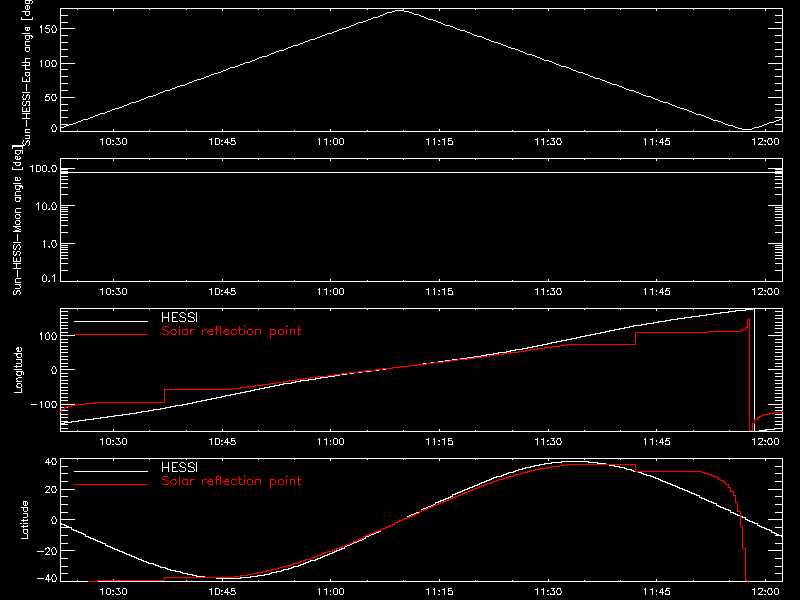Select HESSI legend text in Longitude plot
This screenshot has height=600, width=800.
179,317
